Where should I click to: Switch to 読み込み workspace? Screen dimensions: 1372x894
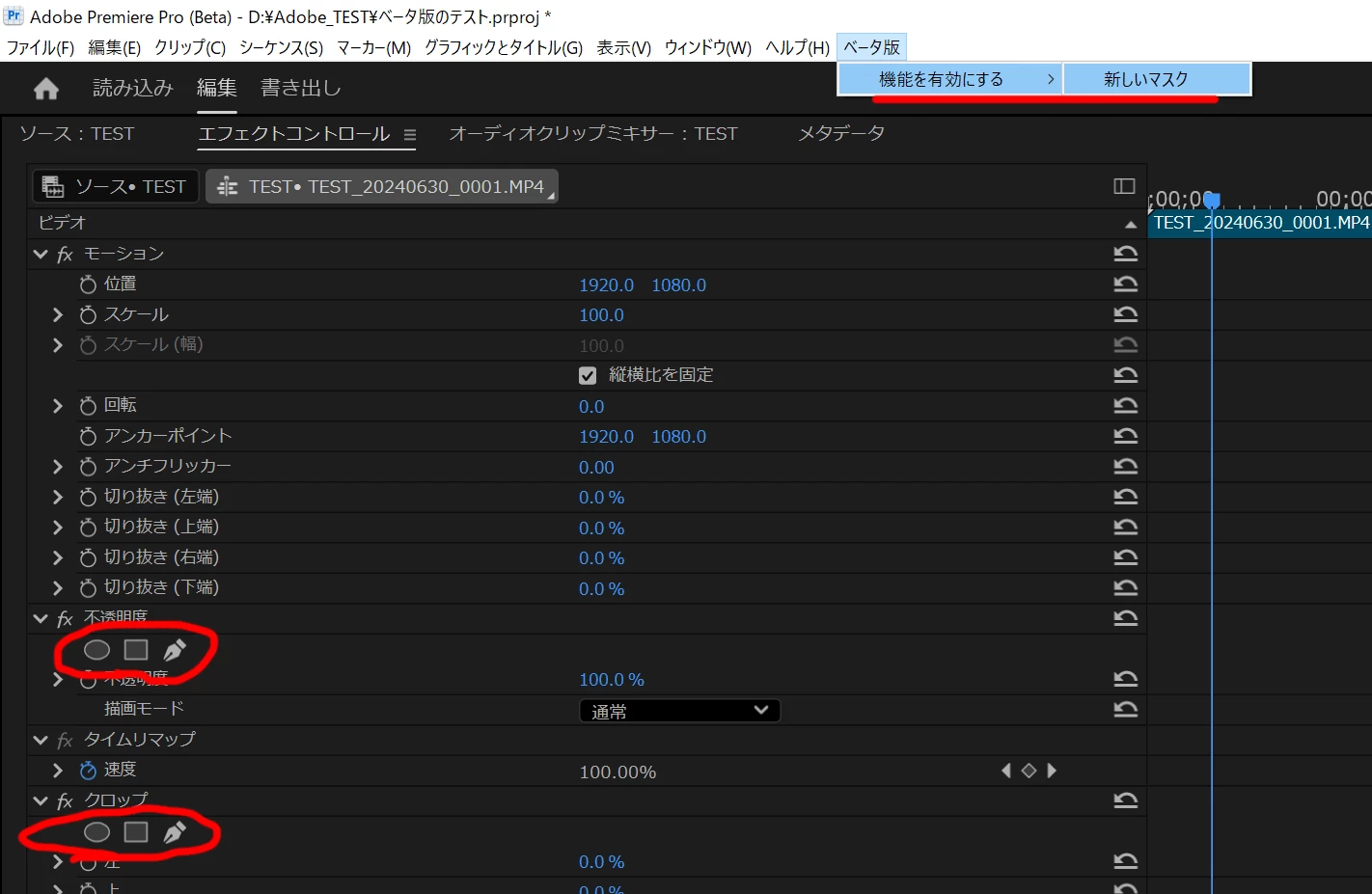[x=133, y=88]
